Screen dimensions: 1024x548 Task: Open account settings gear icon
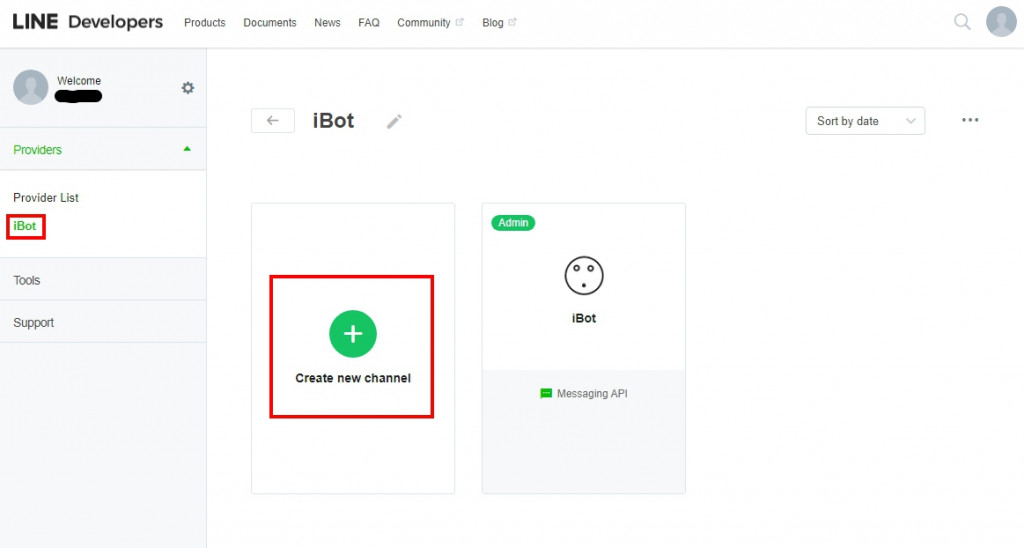187,88
